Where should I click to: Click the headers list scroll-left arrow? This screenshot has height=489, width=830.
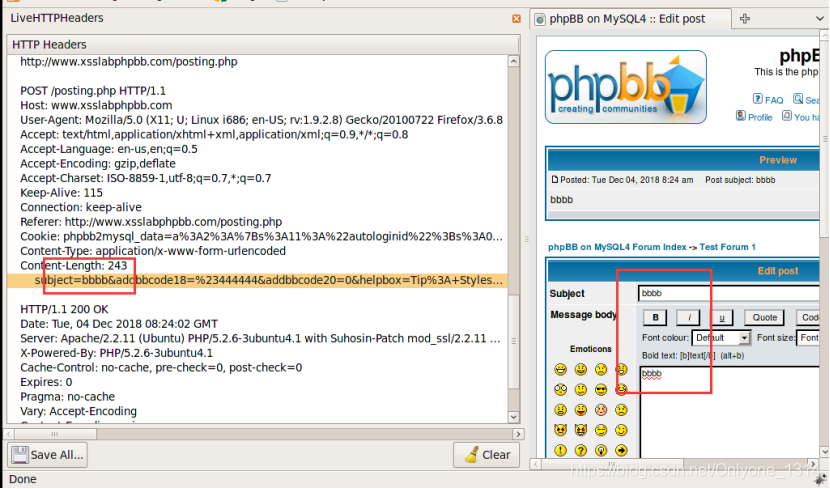(9, 434)
